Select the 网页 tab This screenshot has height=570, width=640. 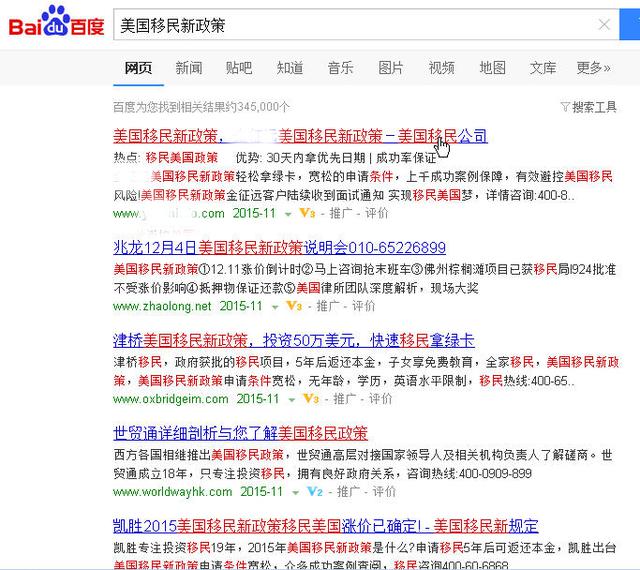tap(138, 68)
